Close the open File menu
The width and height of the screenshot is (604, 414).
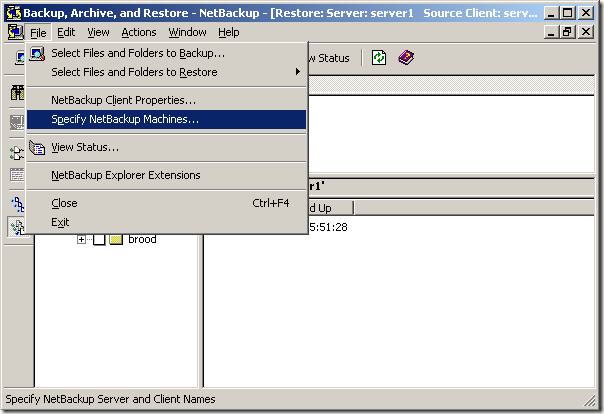click(38, 33)
